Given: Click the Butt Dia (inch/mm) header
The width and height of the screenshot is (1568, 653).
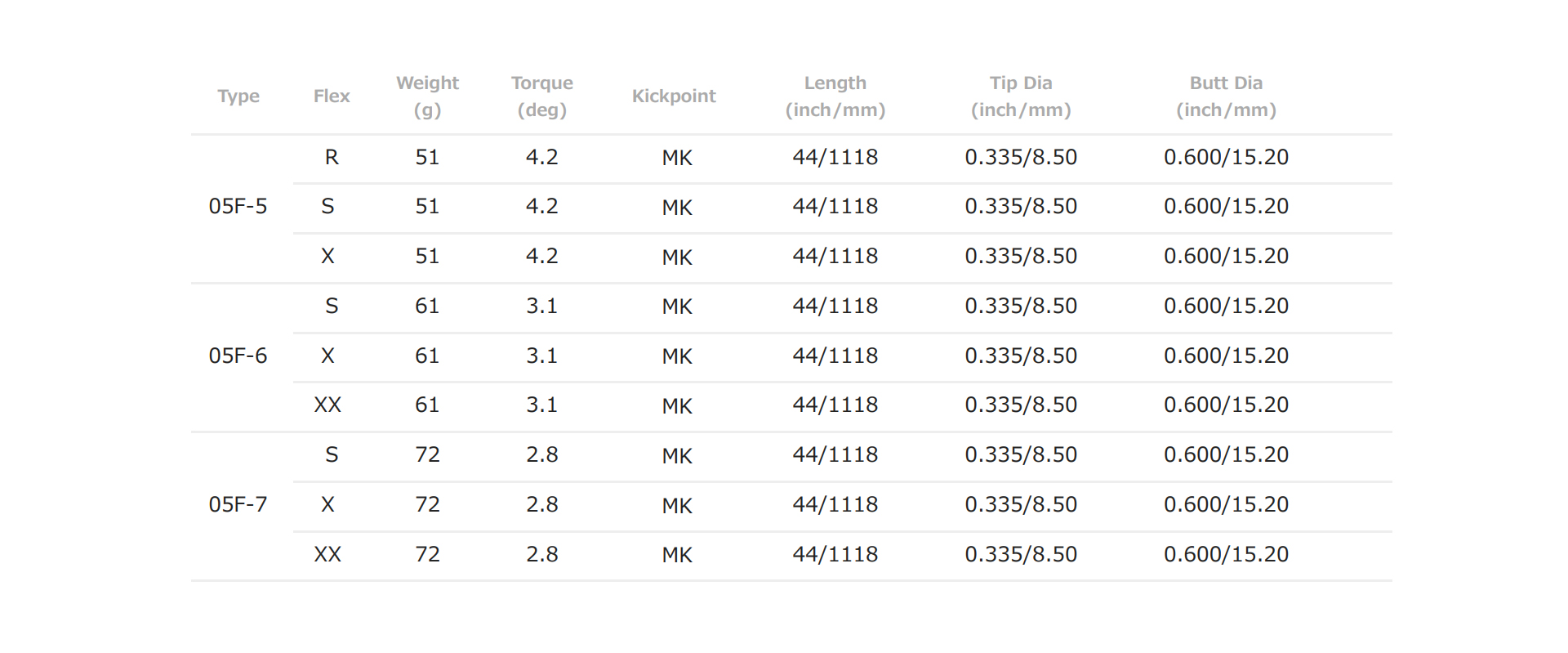Looking at the screenshot, I should click(1226, 96).
